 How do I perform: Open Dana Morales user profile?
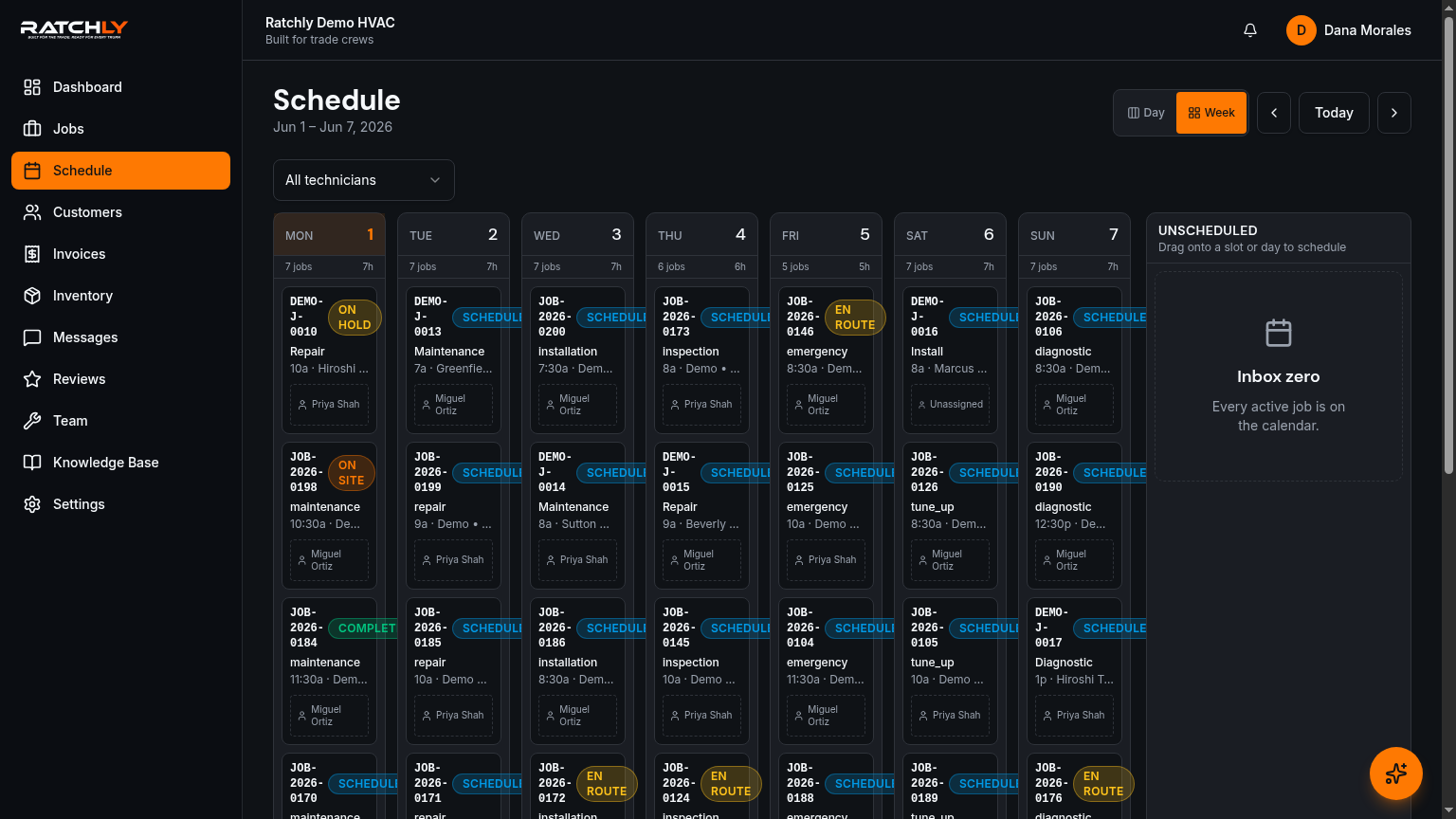pos(1349,30)
